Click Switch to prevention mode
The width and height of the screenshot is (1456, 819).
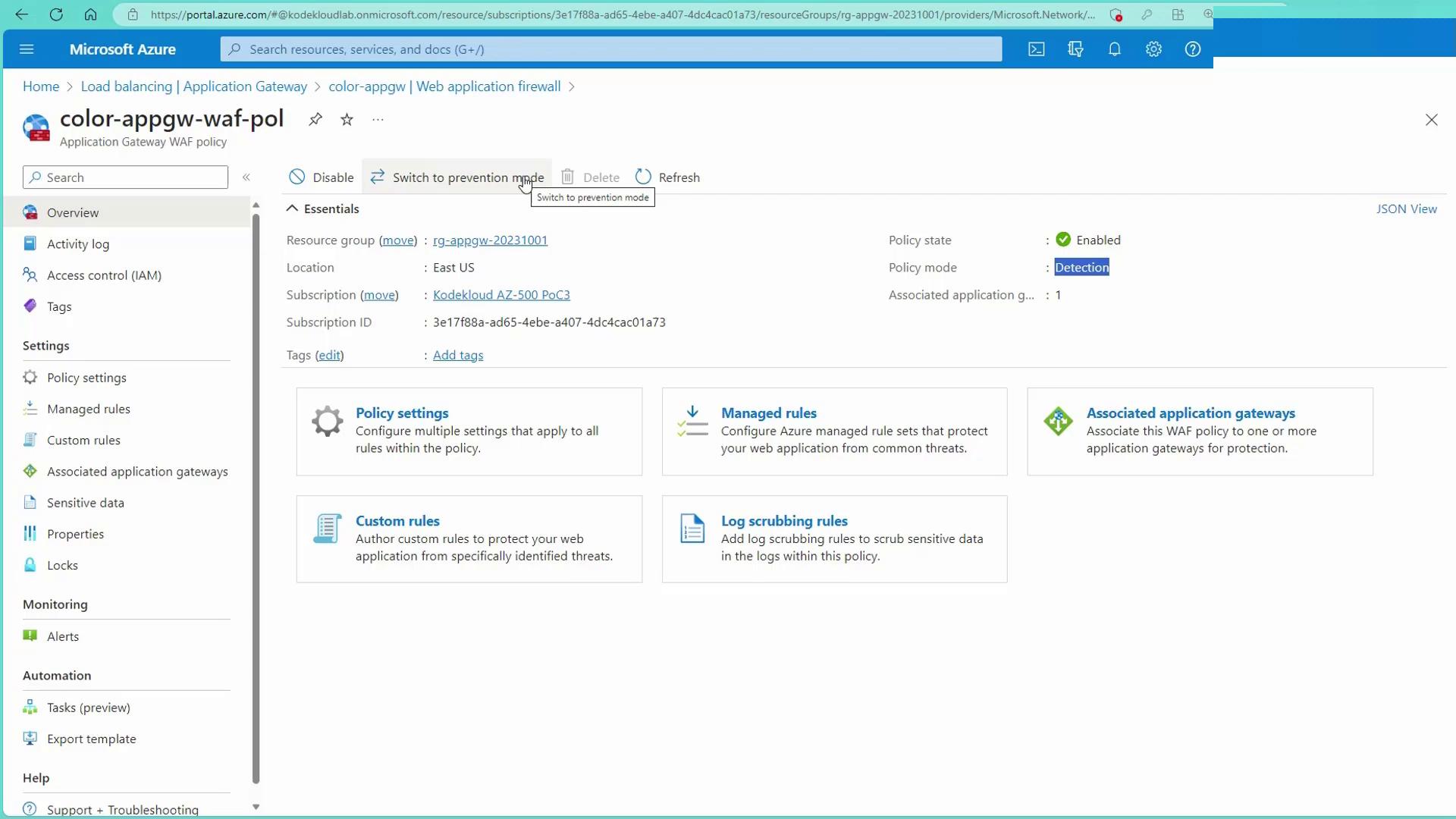(457, 177)
